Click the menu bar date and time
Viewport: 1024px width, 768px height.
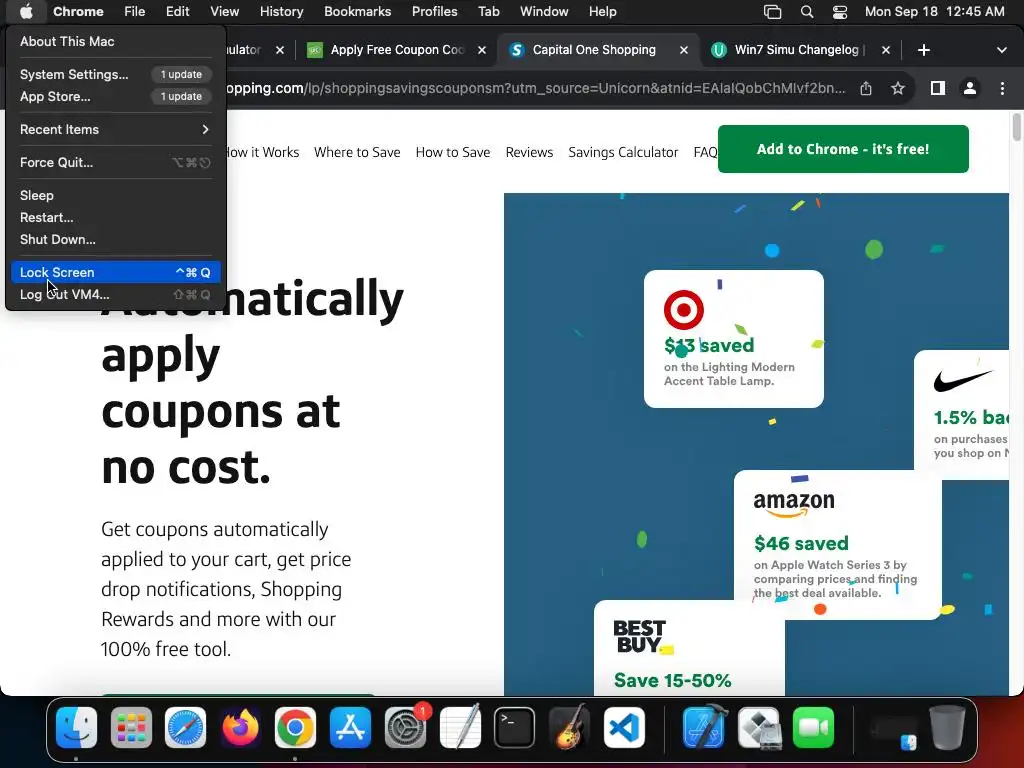[935, 12]
